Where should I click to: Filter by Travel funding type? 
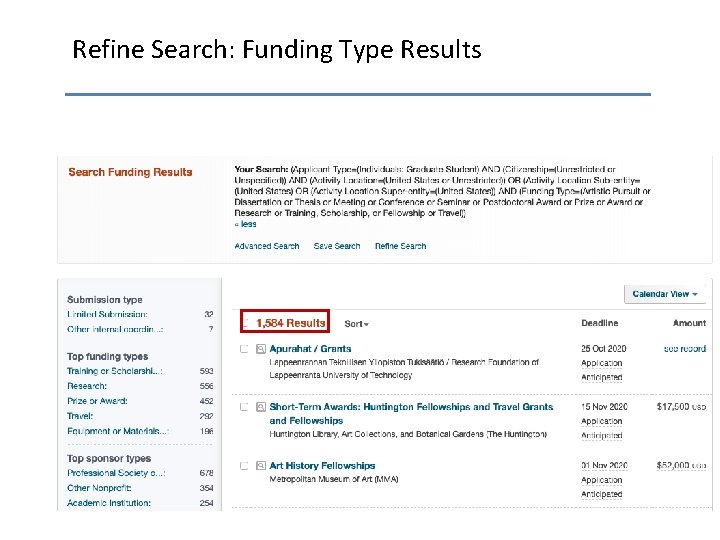[80, 416]
